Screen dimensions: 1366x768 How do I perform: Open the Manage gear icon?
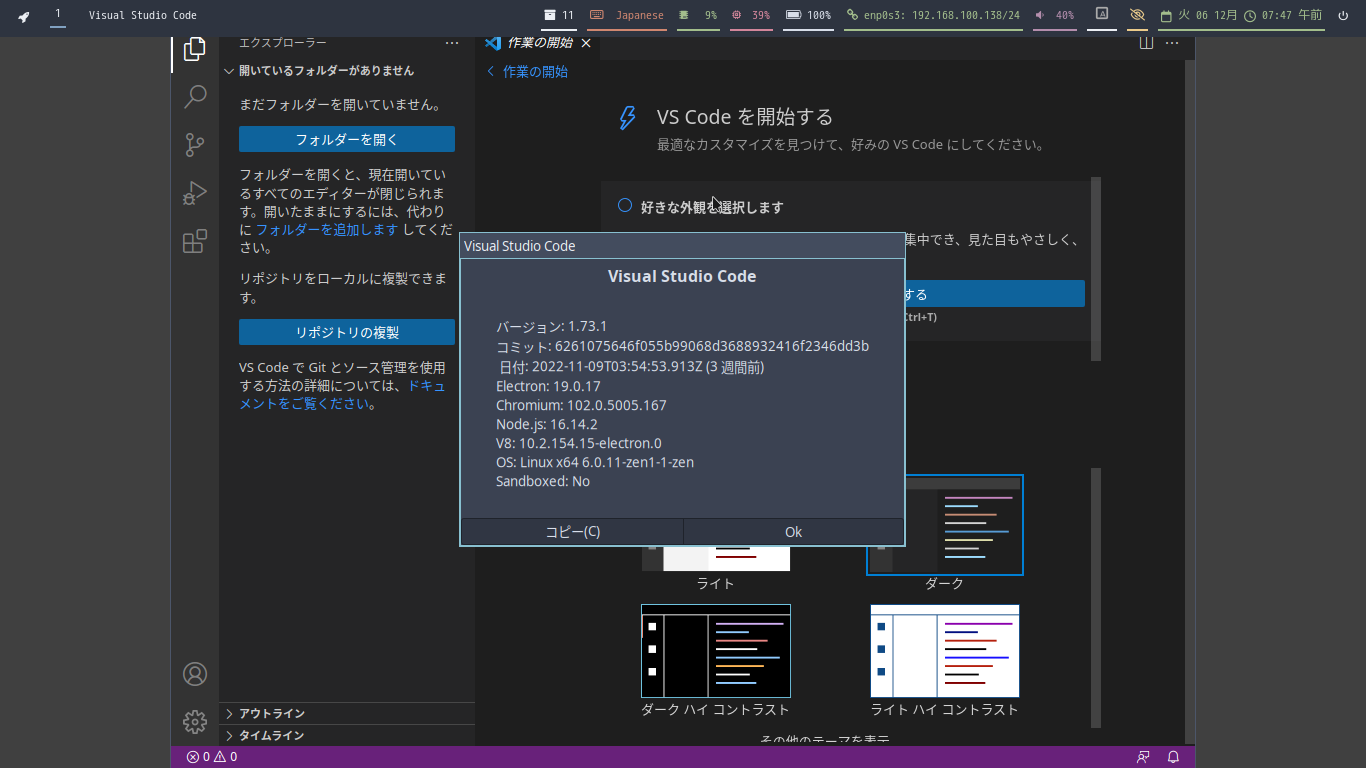195,721
